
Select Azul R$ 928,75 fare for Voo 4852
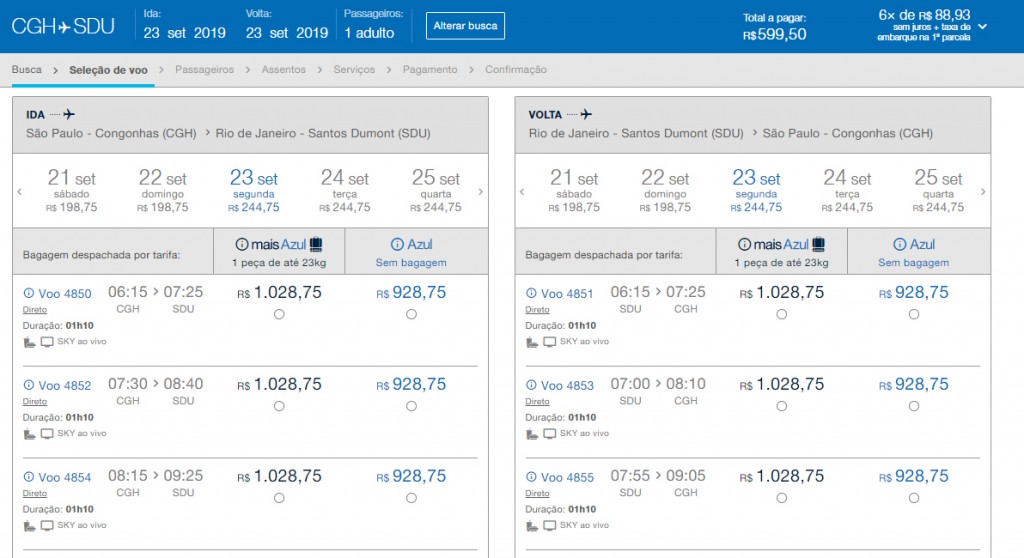411,406
